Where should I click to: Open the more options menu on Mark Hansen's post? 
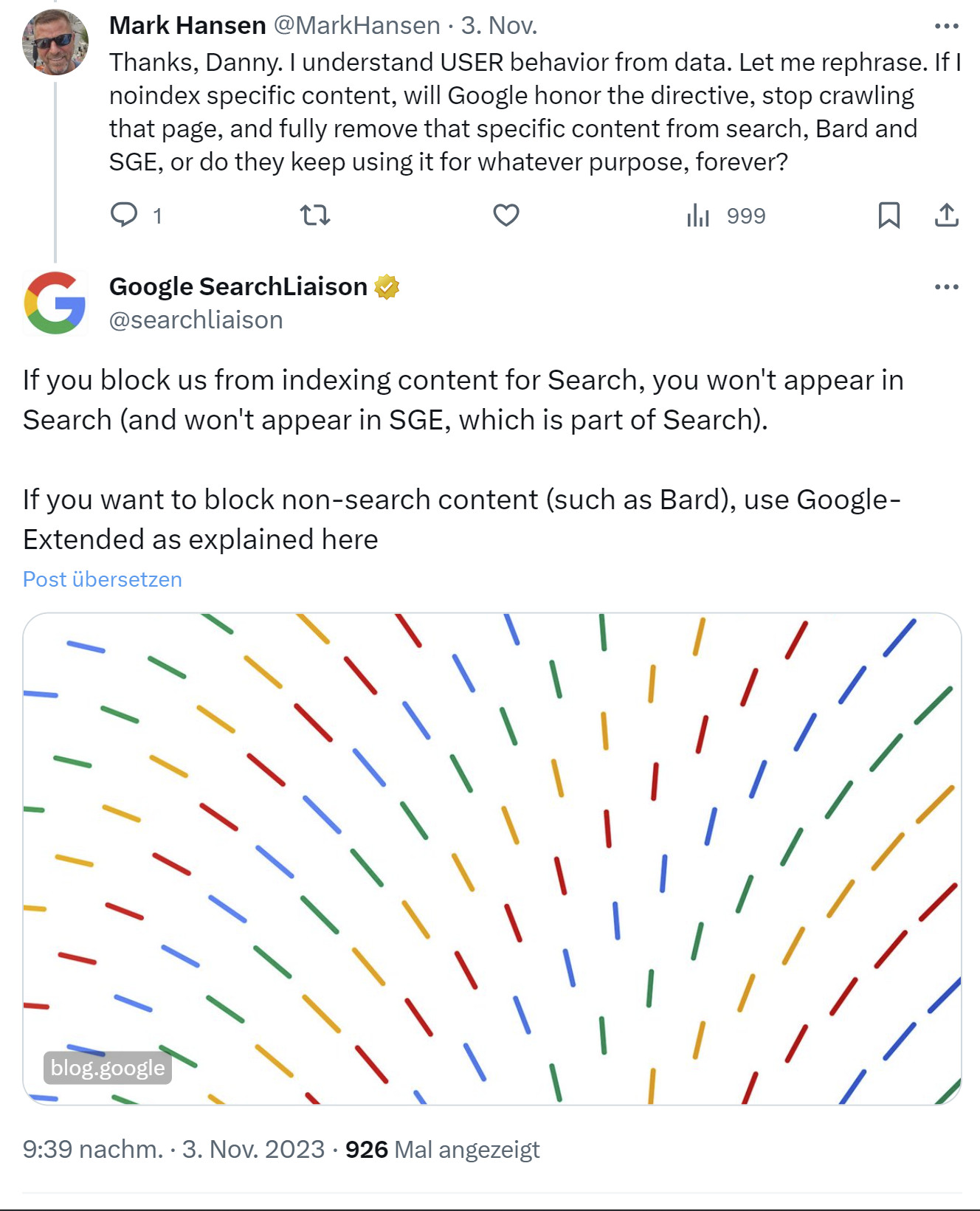(946, 26)
